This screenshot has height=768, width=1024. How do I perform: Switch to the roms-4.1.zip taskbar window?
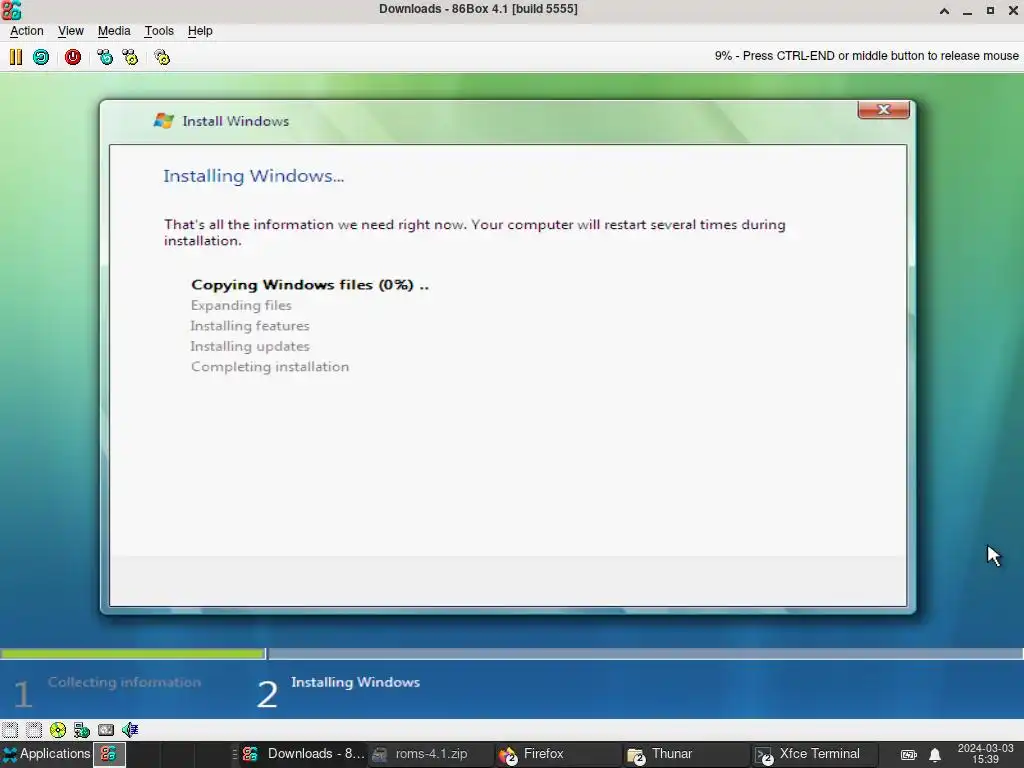[x=431, y=754]
